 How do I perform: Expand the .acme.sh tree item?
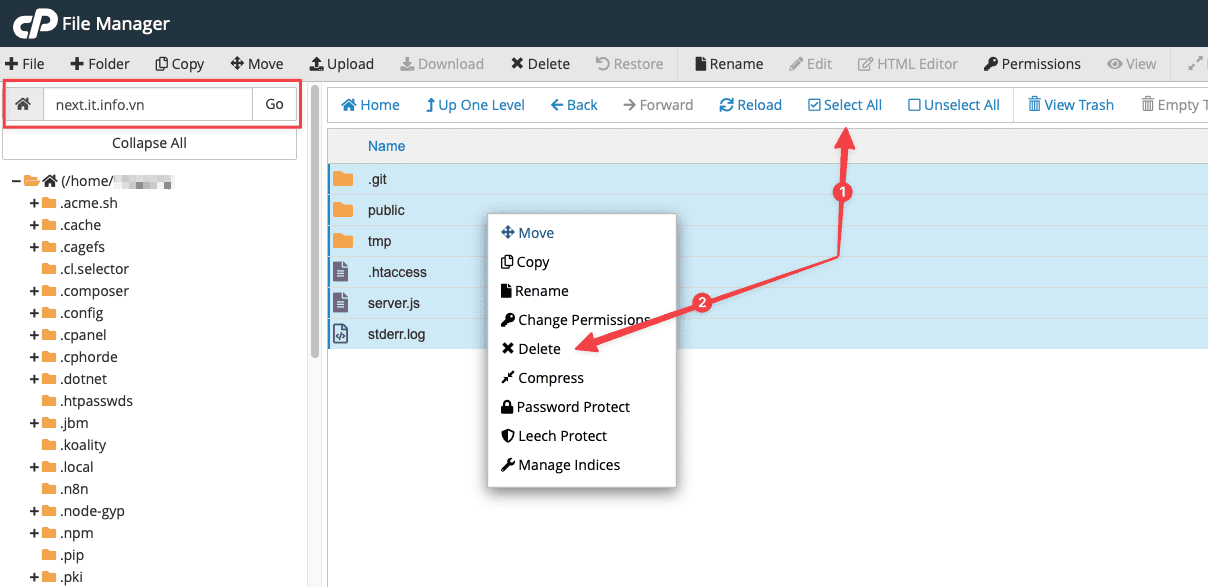[35, 203]
